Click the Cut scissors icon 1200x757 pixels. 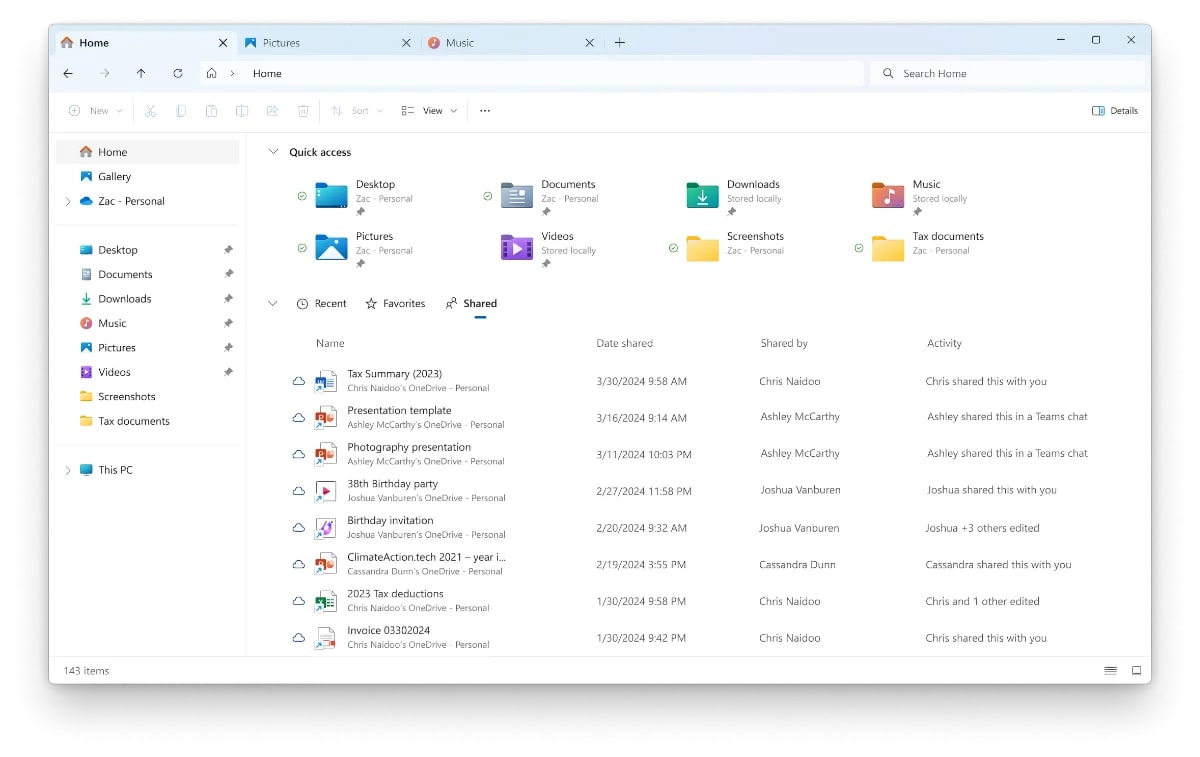tap(150, 111)
